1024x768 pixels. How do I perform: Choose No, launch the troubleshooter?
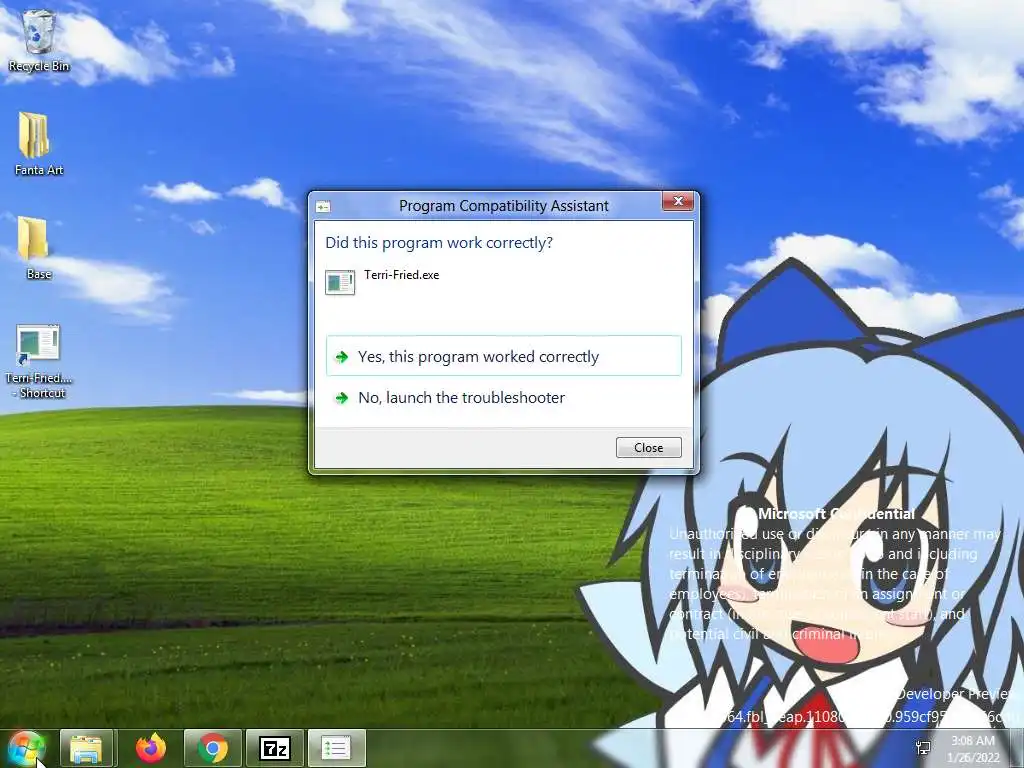tap(504, 397)
